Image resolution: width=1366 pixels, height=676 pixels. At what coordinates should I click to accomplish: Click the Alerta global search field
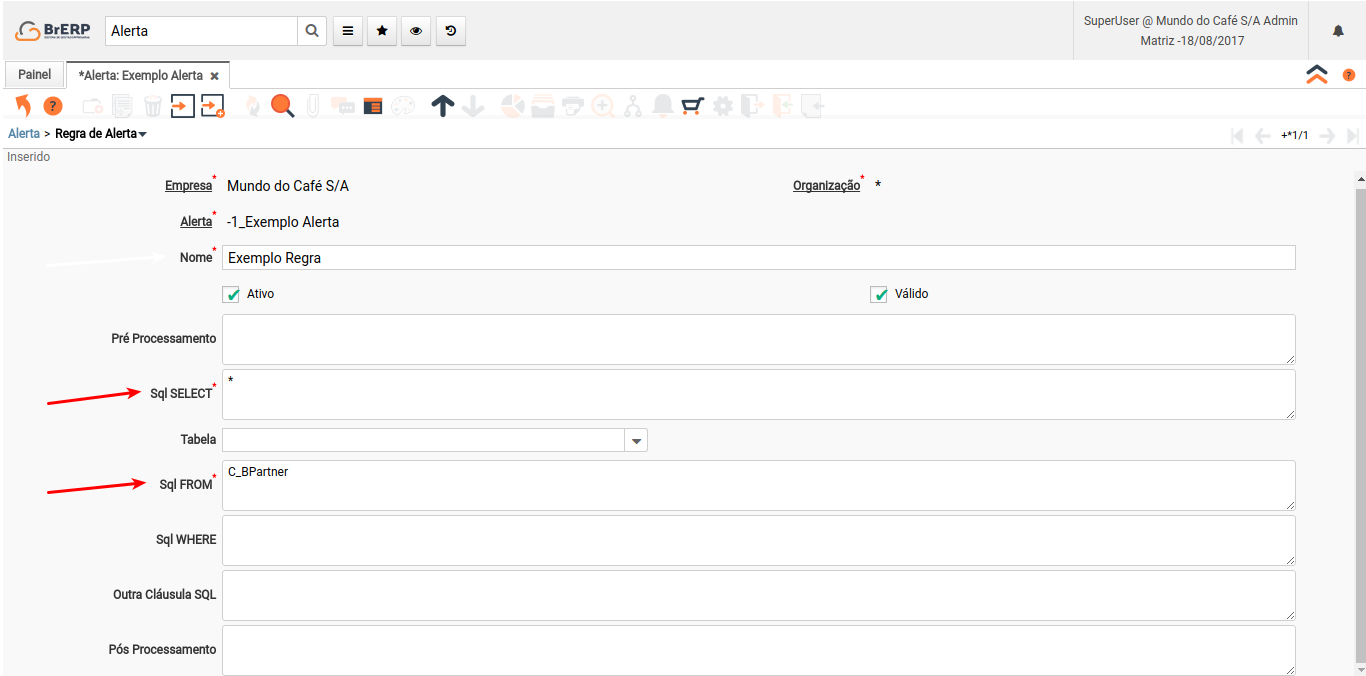(x=201, y=31)
